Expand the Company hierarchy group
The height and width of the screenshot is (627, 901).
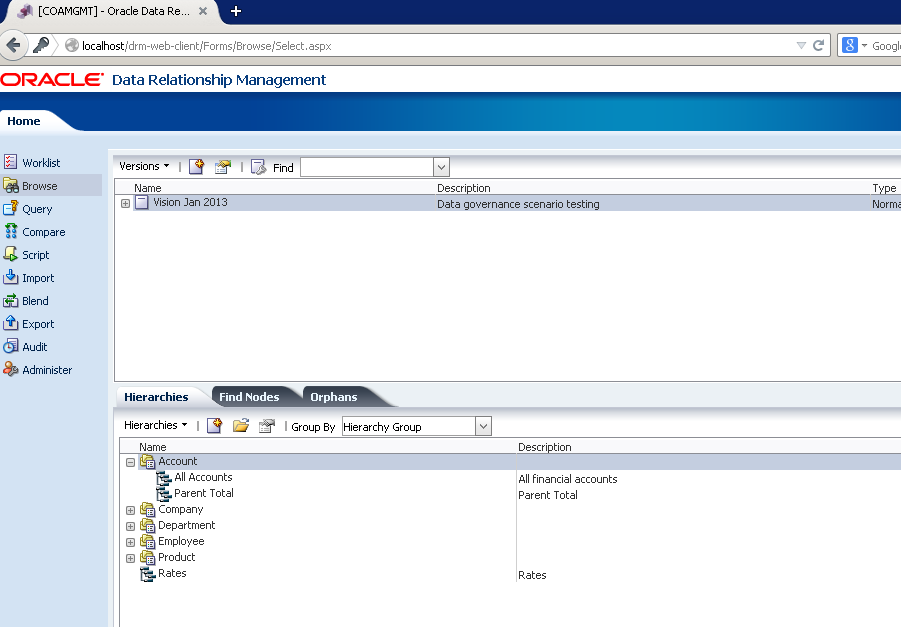[130, 510]
